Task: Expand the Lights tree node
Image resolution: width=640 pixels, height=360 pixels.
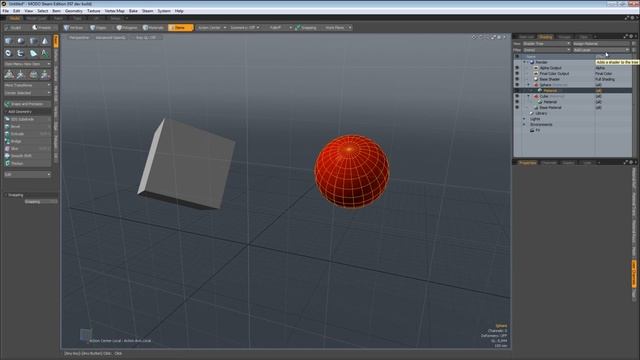Action: pos(524,119)
